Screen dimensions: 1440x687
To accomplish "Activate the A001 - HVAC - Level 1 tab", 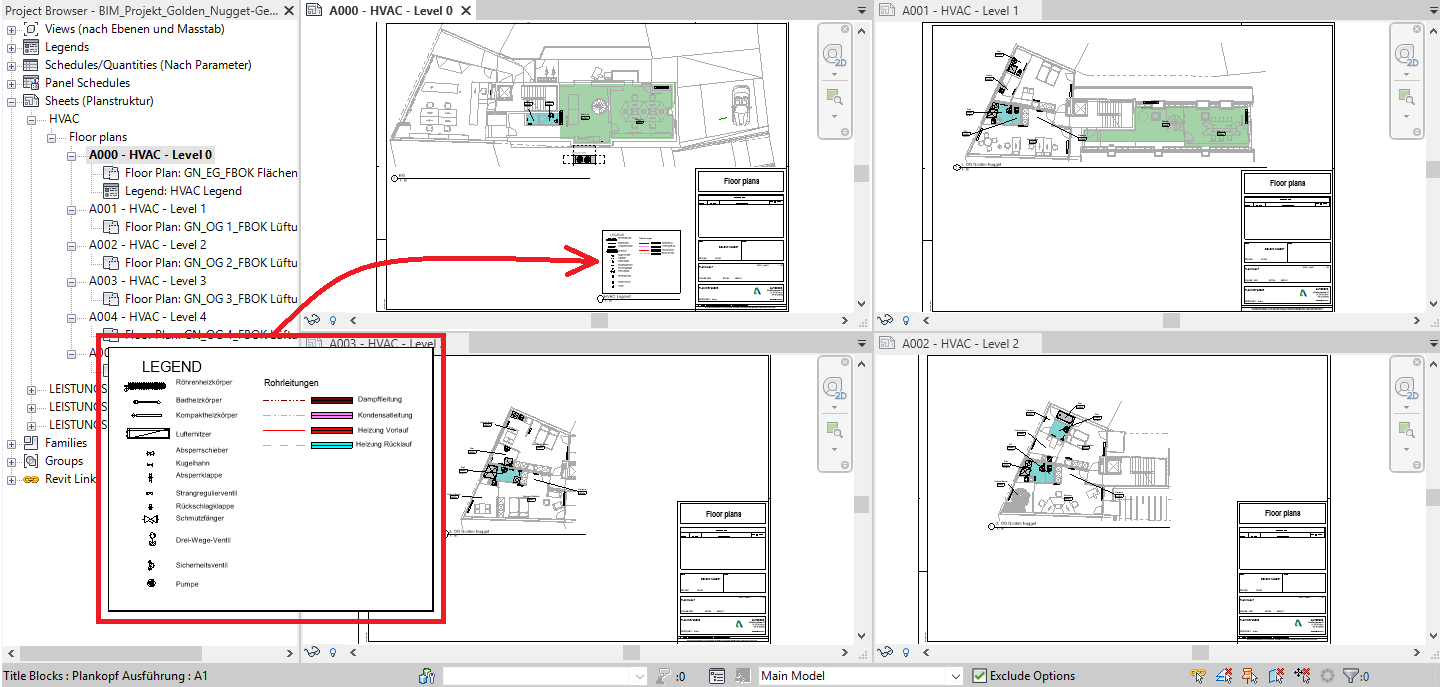I will tap(960, 10).
